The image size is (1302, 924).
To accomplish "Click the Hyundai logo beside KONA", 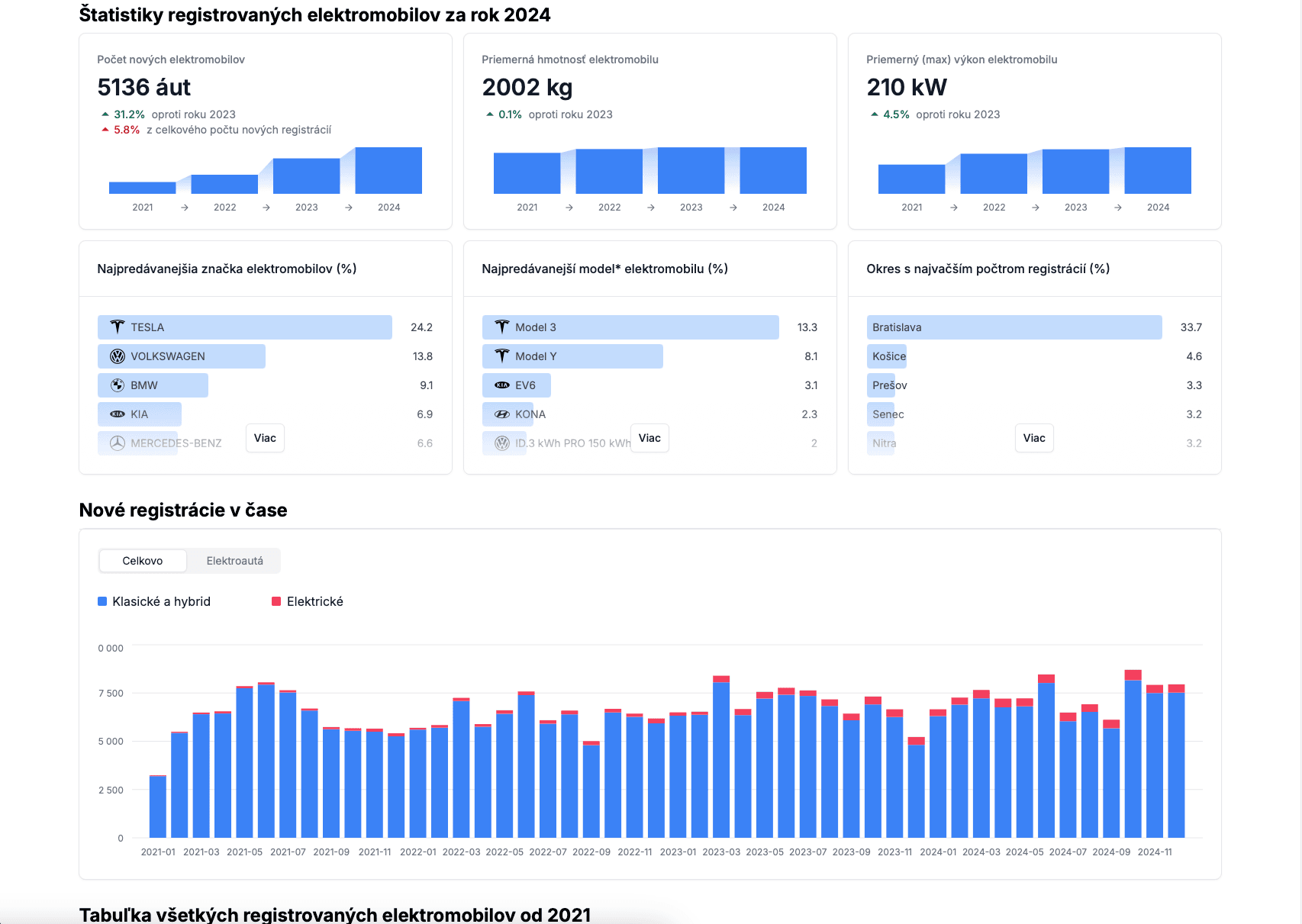I will (501, 414).
